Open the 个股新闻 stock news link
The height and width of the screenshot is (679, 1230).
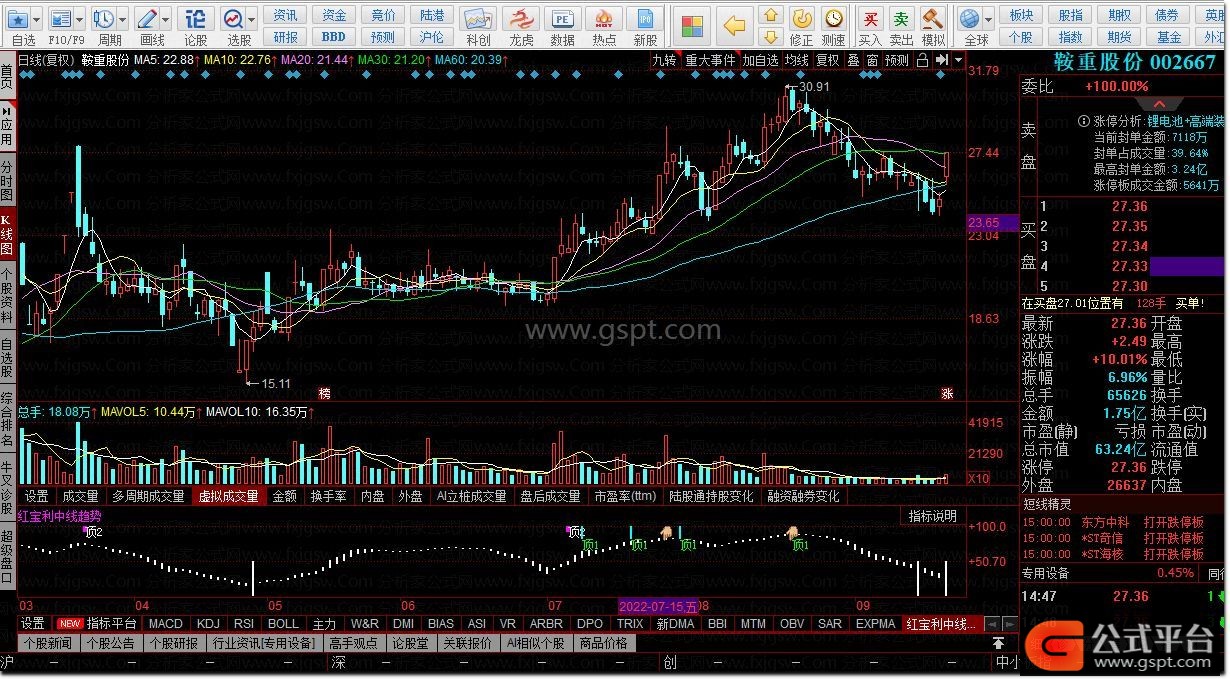[x=48, y=643]
